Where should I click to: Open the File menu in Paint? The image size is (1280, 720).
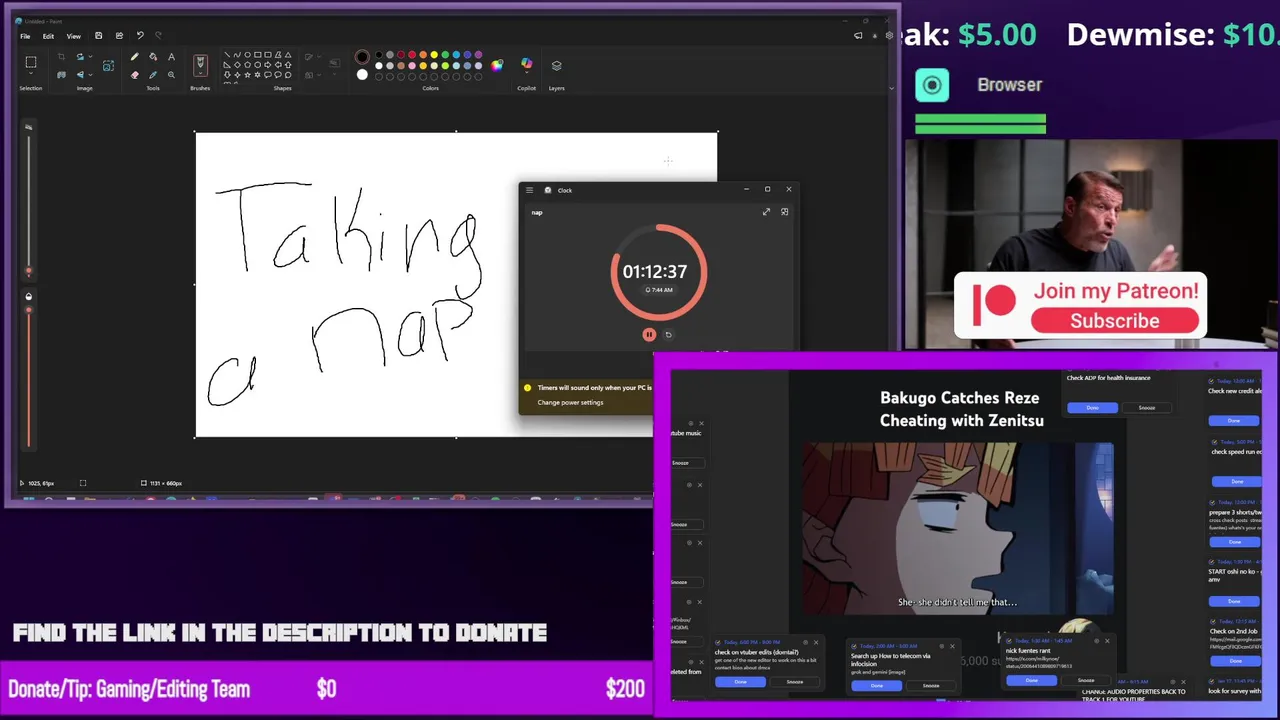tap(25, 36)
